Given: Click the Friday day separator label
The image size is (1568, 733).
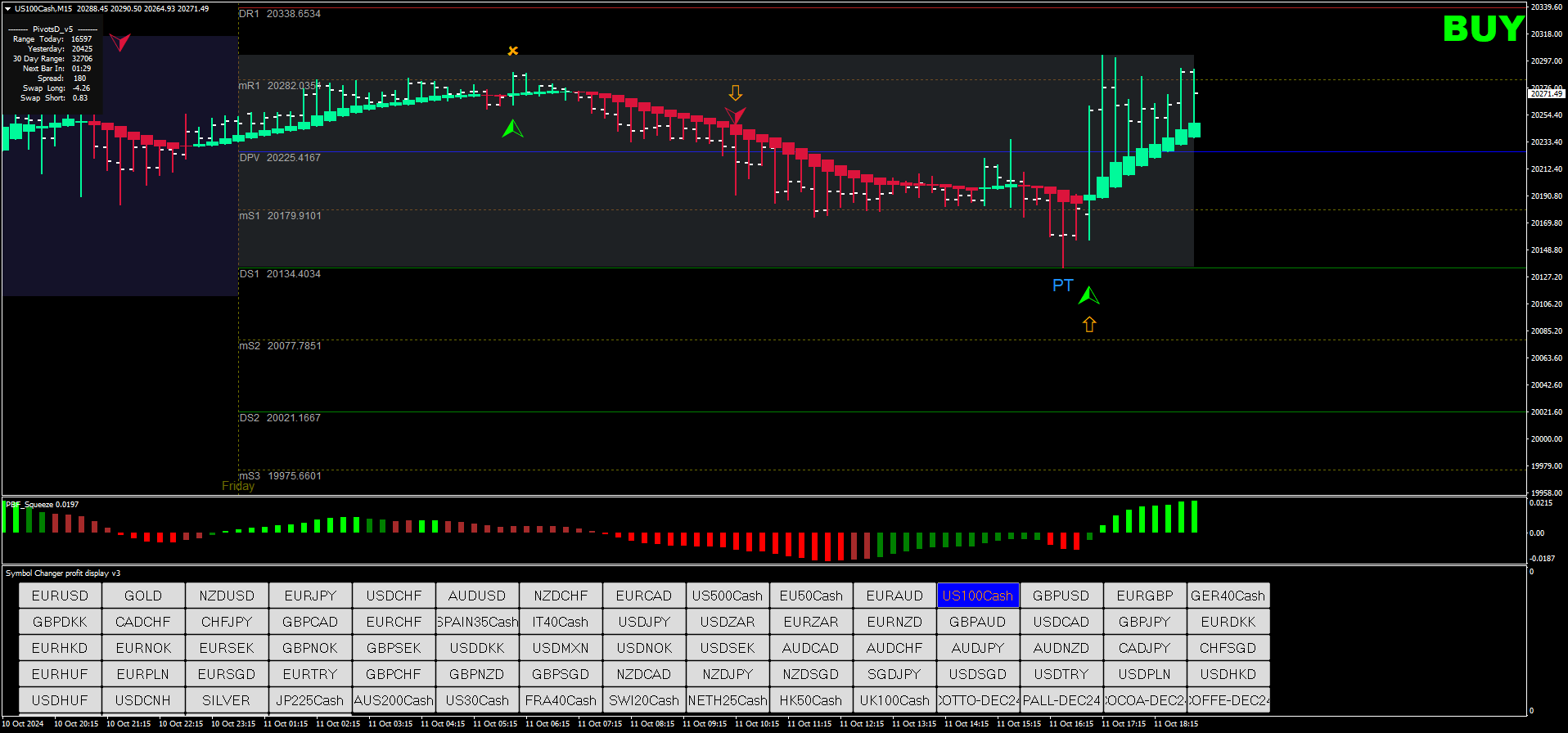Looking at the screenshot, I should (x=238, y=486).
